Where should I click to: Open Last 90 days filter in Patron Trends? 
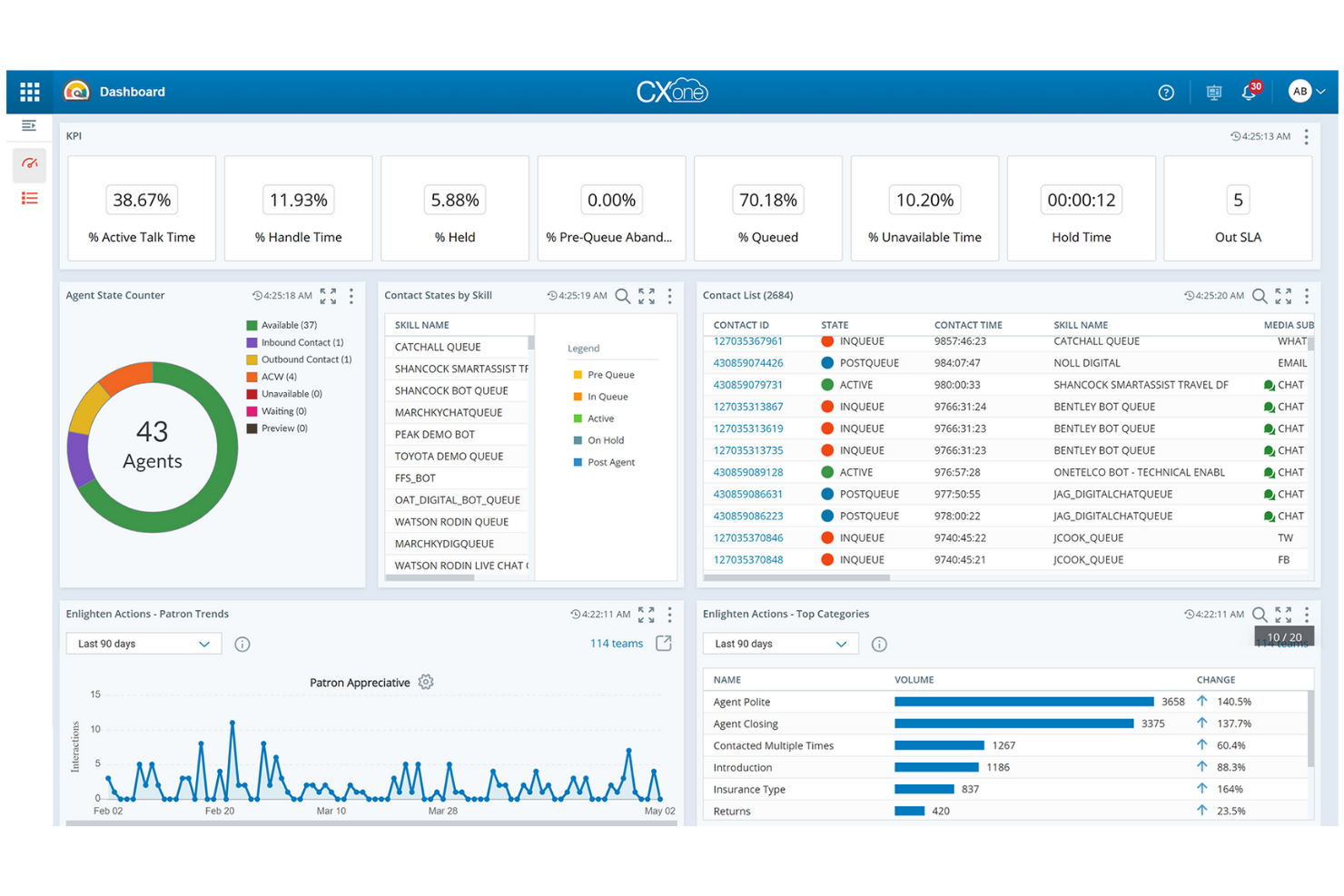[143, 643]
